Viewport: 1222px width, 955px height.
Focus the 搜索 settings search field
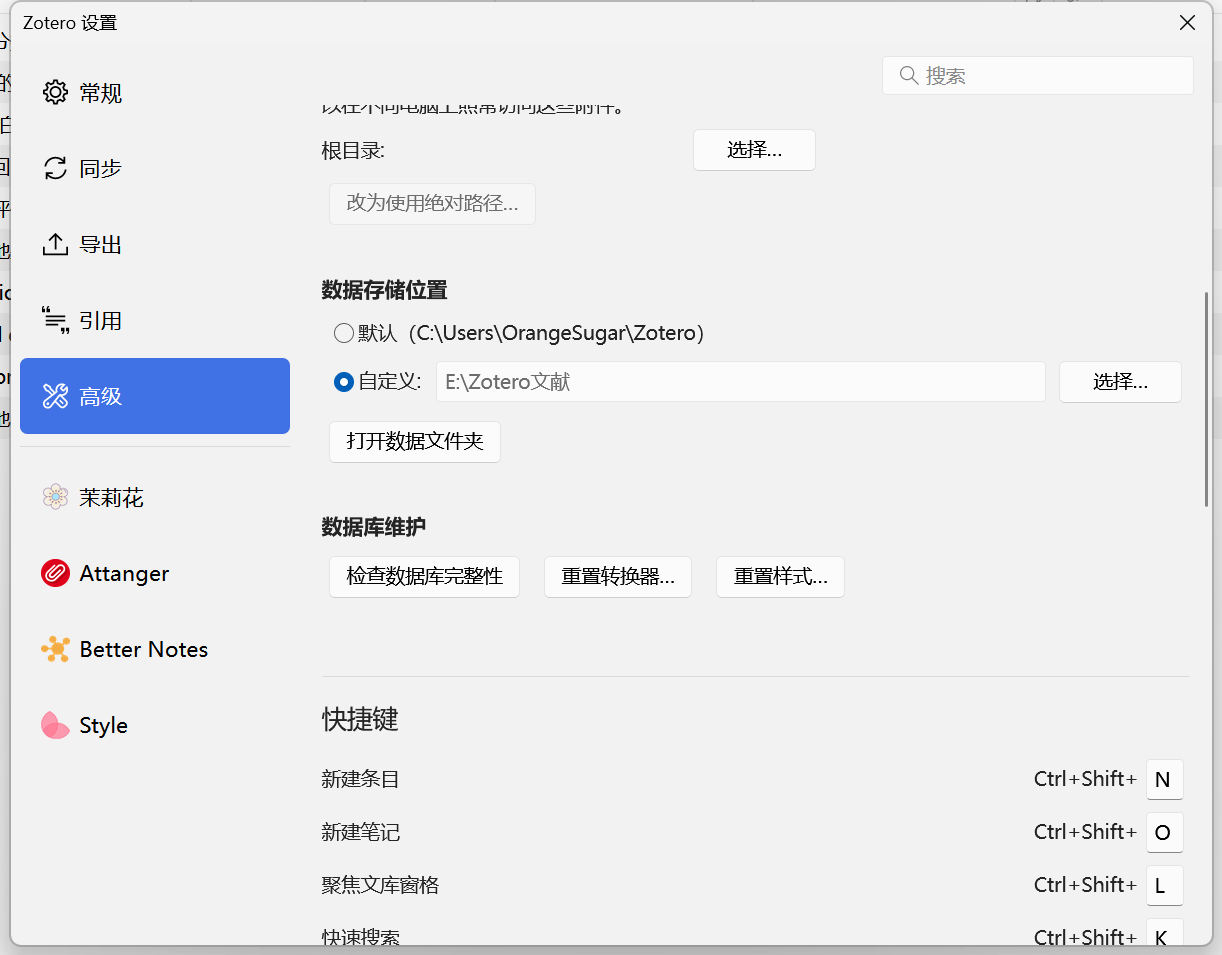click(x=1038, y=76)
